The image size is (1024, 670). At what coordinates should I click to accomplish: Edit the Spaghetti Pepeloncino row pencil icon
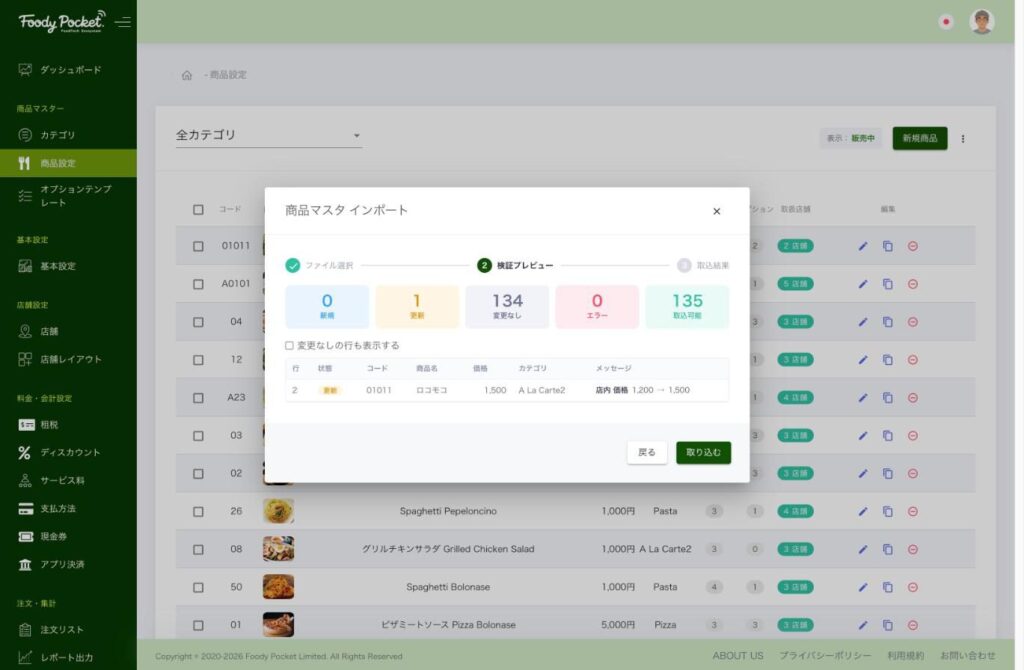click(863, 511)
